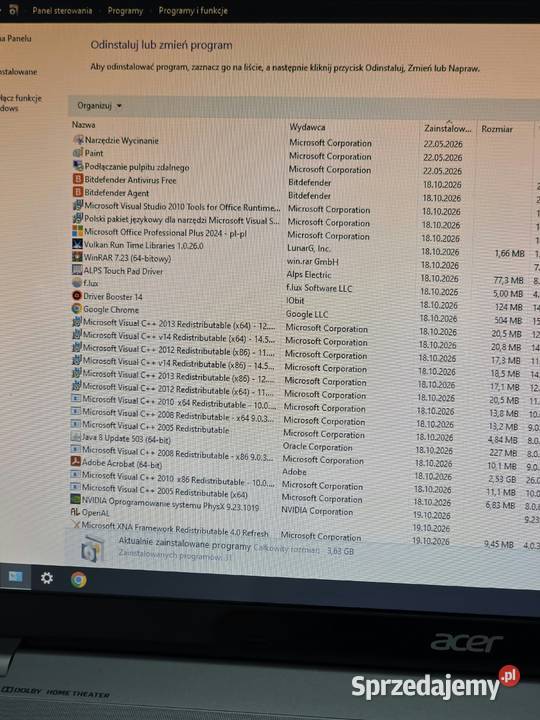The image size is (540, 720).
Task: Click the Narzędzie Wycinanie program icon
Action: pyautogui.click(x=79, y=140)
